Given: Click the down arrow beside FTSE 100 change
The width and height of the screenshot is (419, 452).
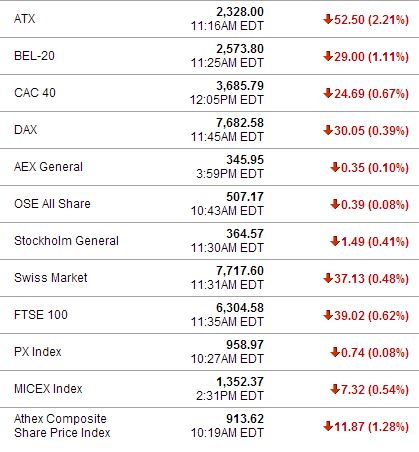Looking at the screenshot, I should coord(328,315).
